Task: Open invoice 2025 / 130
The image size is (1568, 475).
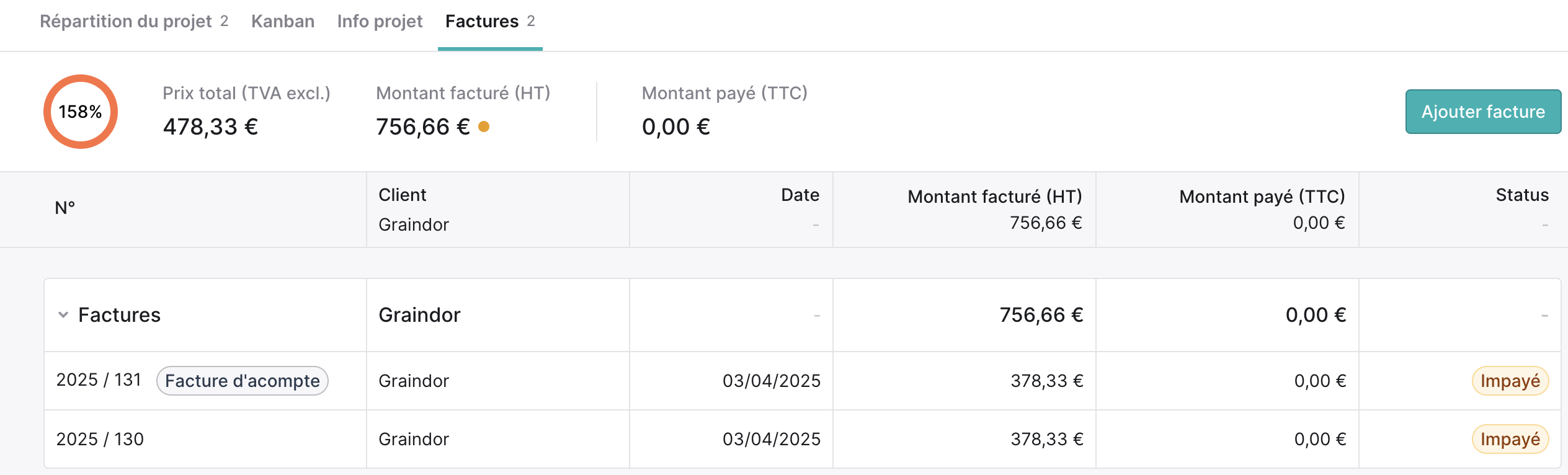Action: pyautogui.click(x=100, y=439)
